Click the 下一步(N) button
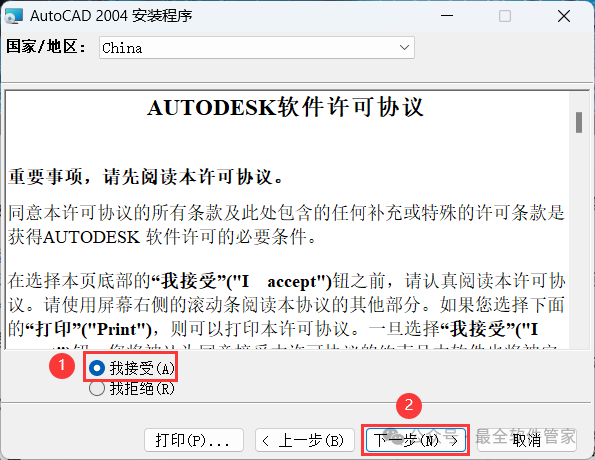Screen dimensions: 595x460 click(416, 440)
